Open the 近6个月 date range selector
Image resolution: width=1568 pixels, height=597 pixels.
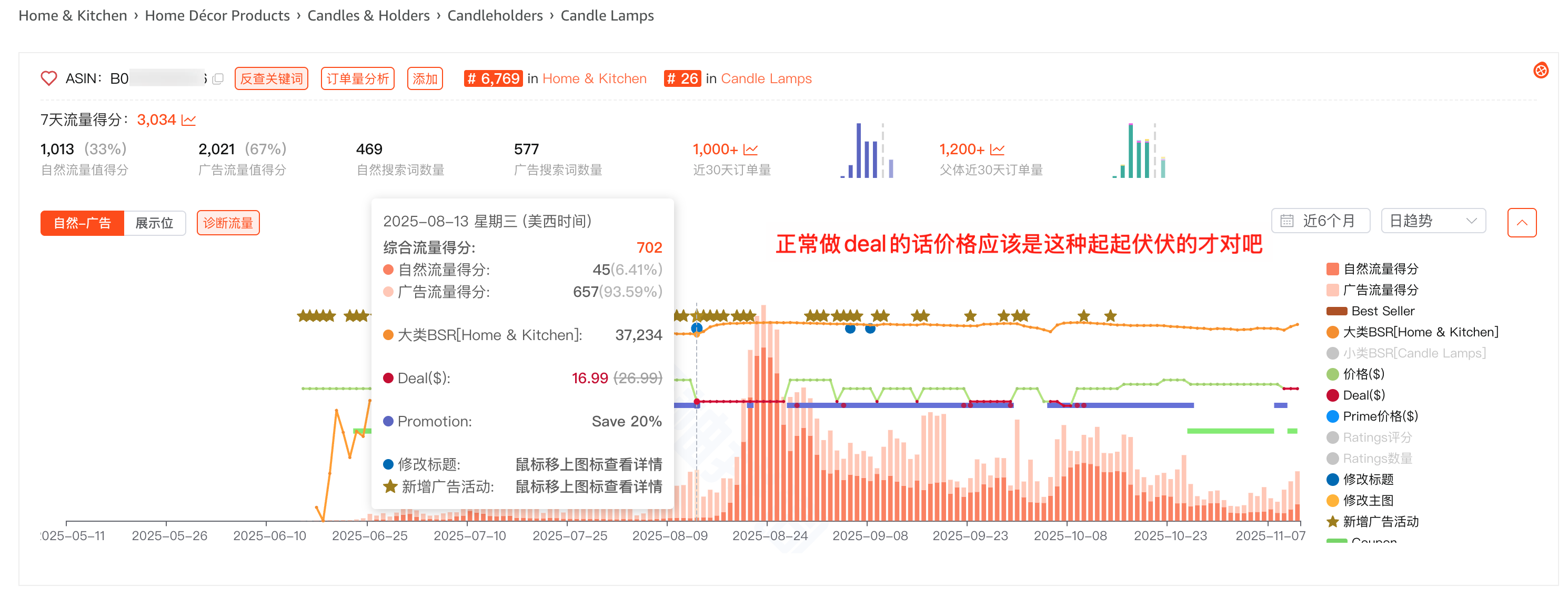1328,221
